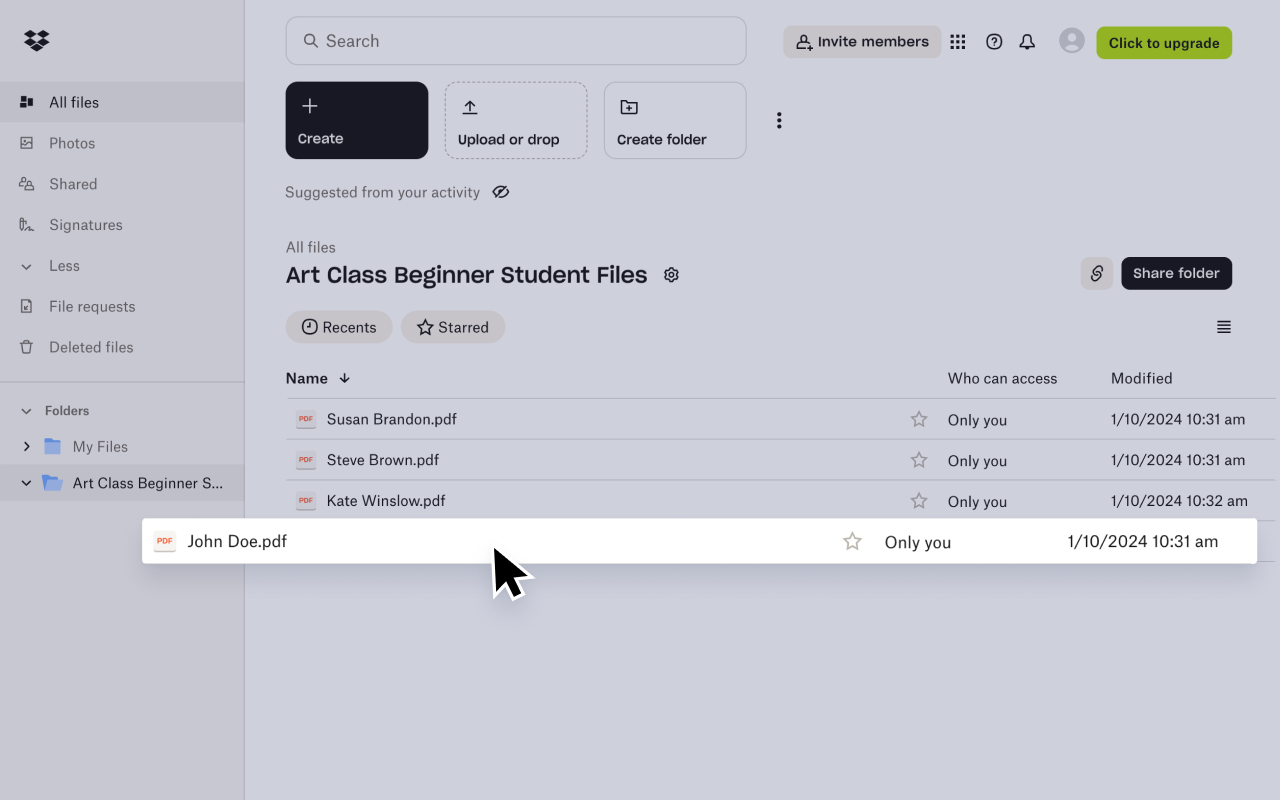This screenshot has width=1280, height=800.
Task: Open Steve Brown.pdf
Action: tap(383, 460)
